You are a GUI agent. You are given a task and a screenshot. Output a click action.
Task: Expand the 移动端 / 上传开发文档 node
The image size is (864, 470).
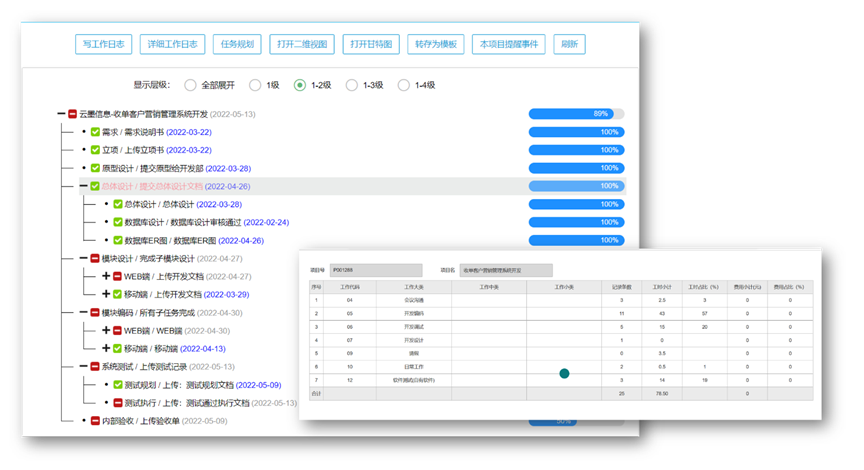point(106,294)
